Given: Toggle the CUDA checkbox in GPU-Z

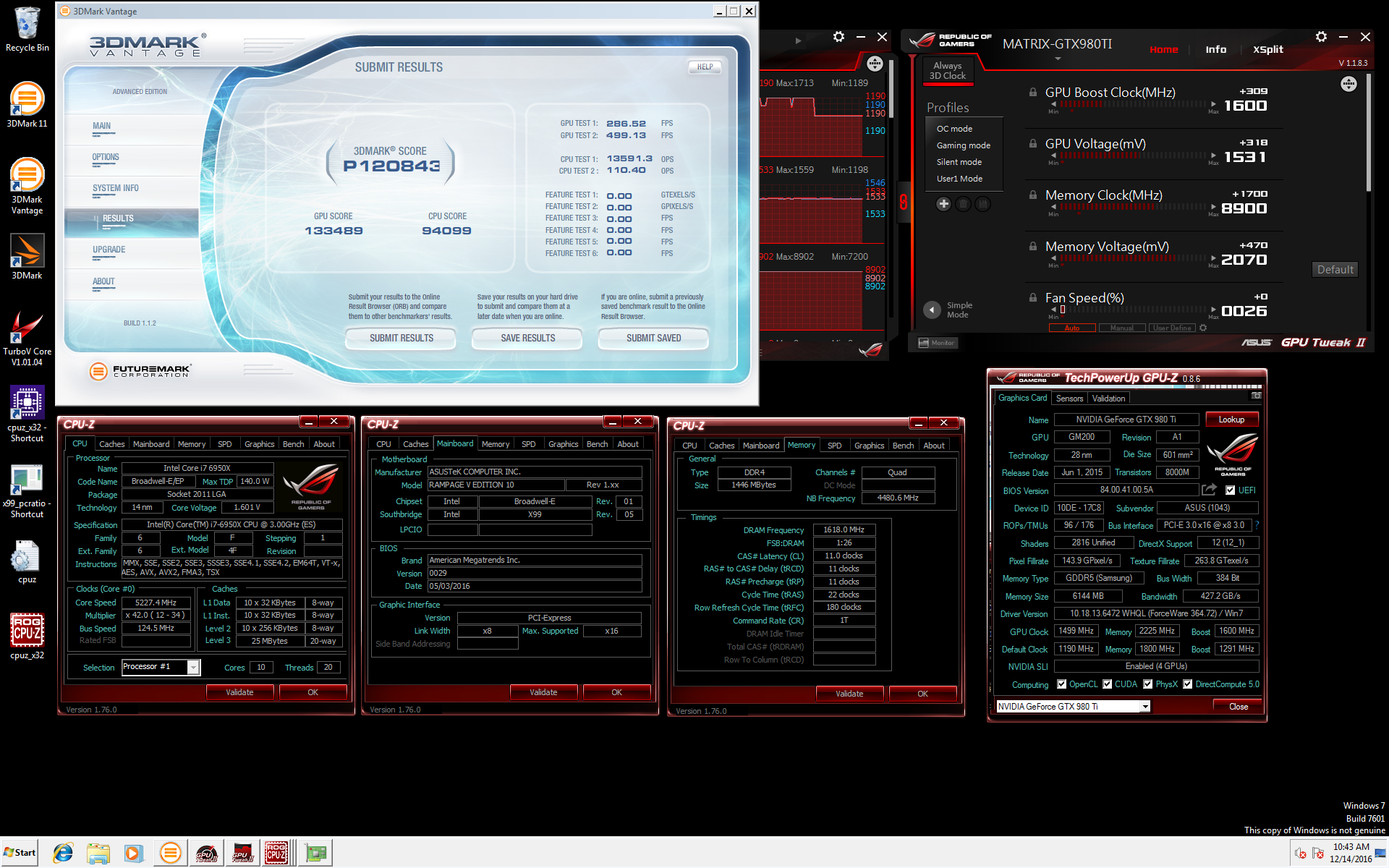Looking at the screenshot, I should 1107,684.
